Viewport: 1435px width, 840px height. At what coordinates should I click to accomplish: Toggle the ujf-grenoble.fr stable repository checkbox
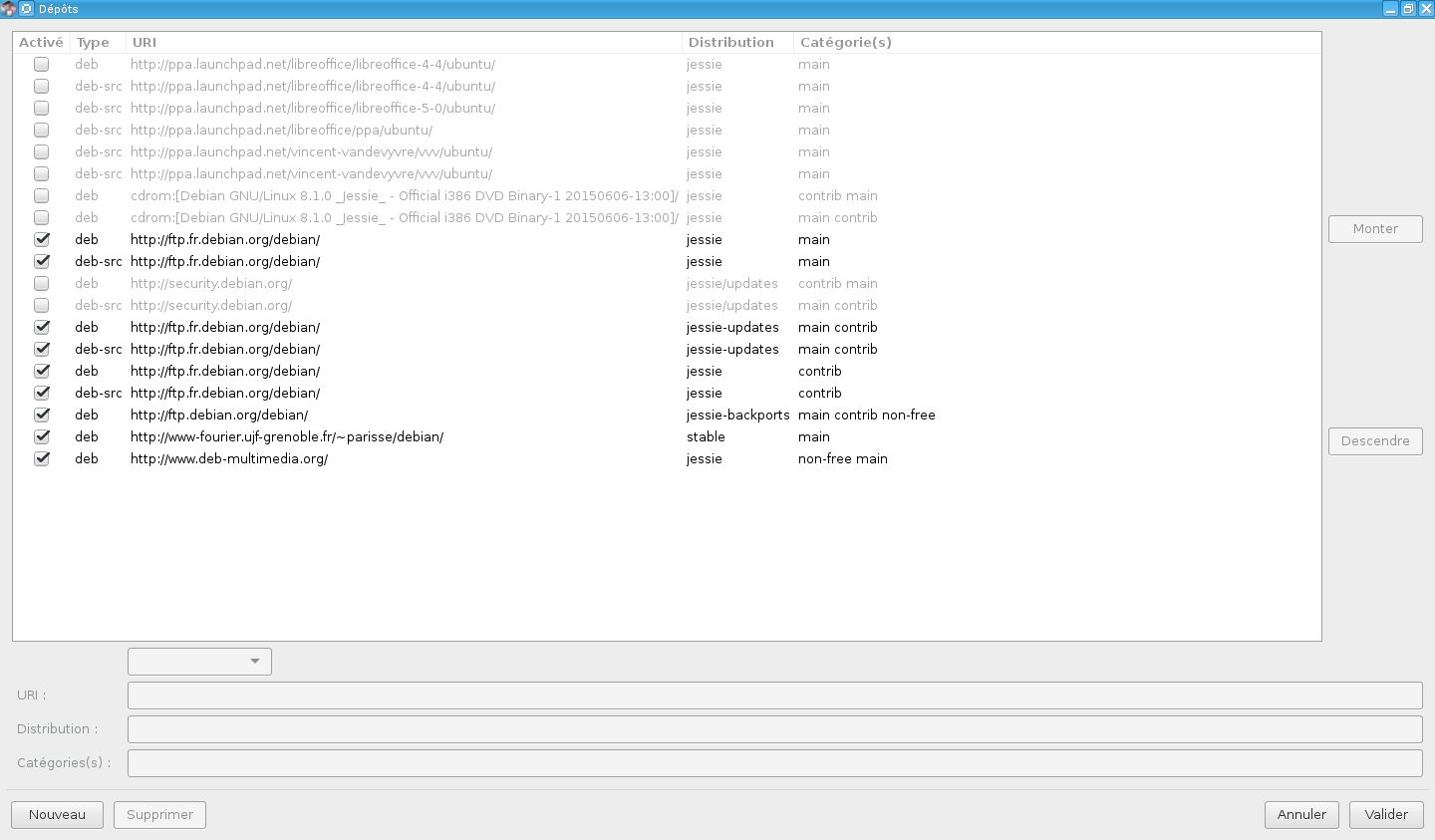(x=42, y=437)
